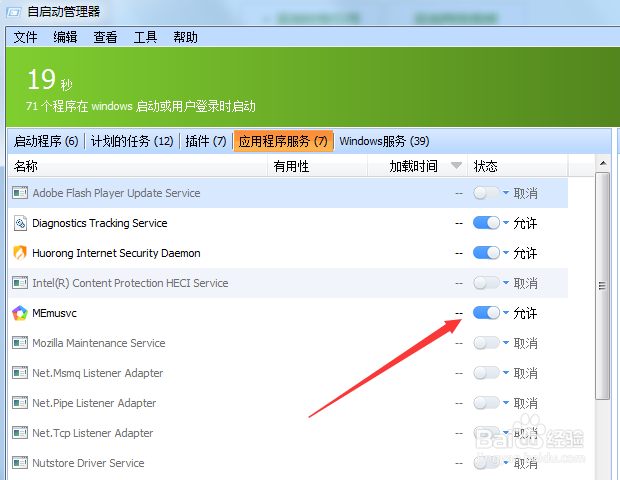This screenshot has width=620, height=480.
Task: Open the Diagnostics Tracking Service status dropdown arrow
Action: (x=506, y=223)
